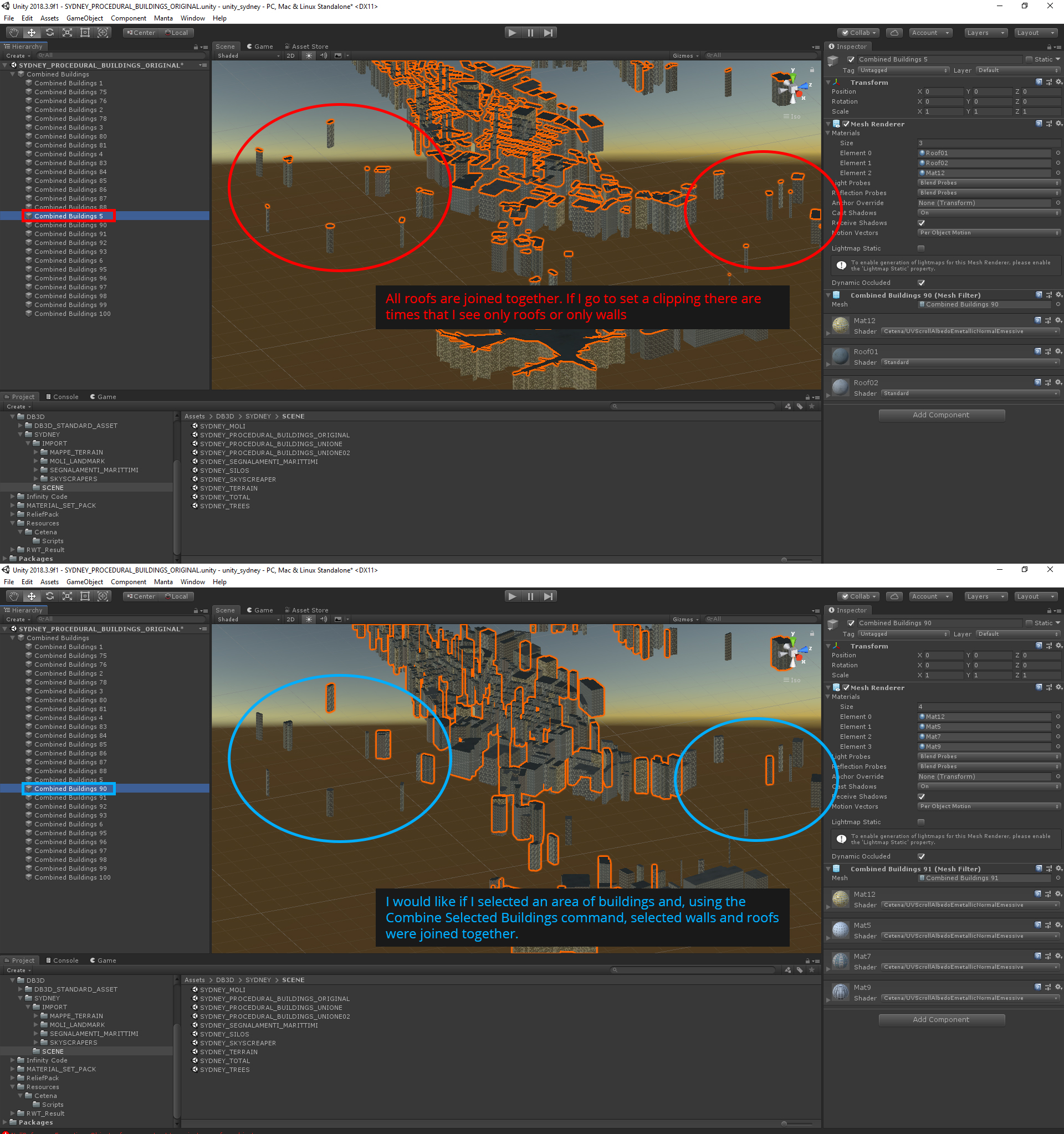Open the Manta menu in upper Unity window
Viewport: 1064px width, 1134px height.
point(163,18)
